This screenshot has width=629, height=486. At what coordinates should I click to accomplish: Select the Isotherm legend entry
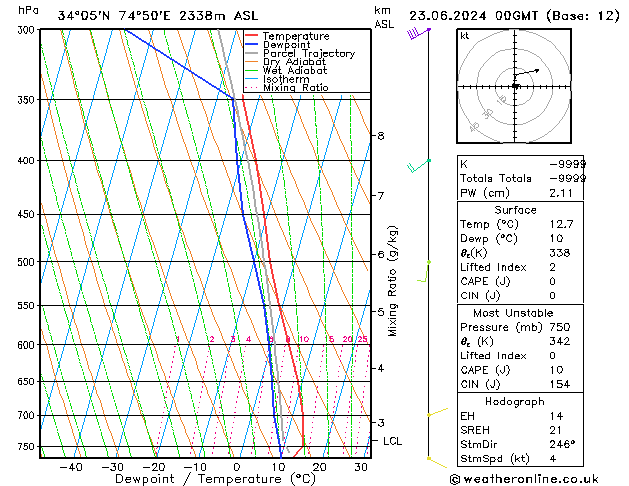[278, 79]
